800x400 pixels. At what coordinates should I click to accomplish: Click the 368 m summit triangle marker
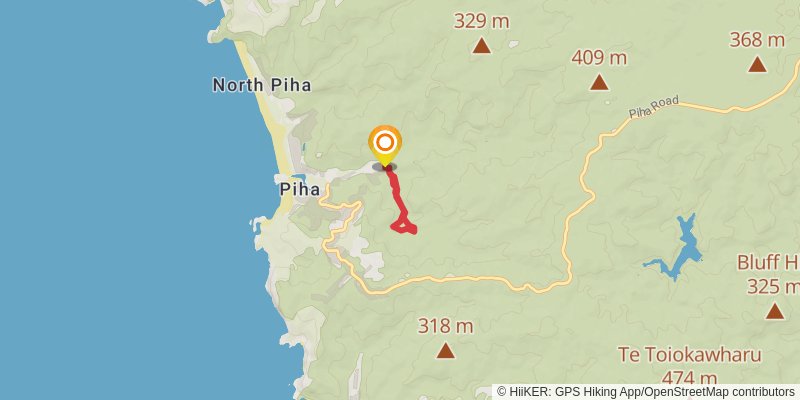click(x=757, y=64)
